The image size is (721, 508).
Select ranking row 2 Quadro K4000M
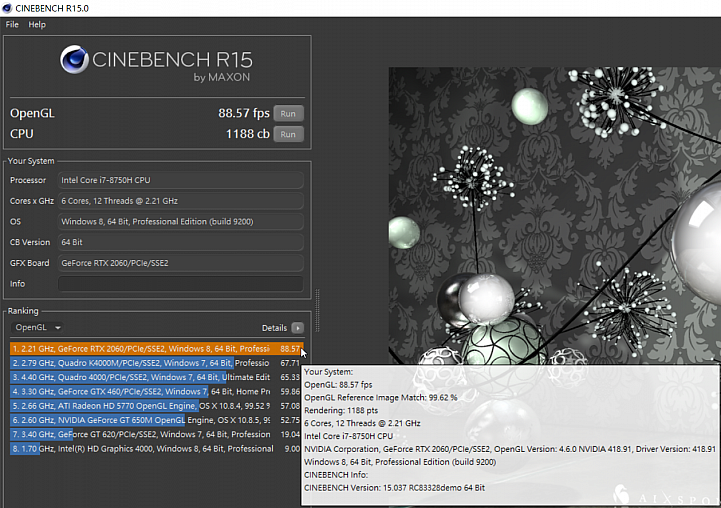[x=156, y=363]
